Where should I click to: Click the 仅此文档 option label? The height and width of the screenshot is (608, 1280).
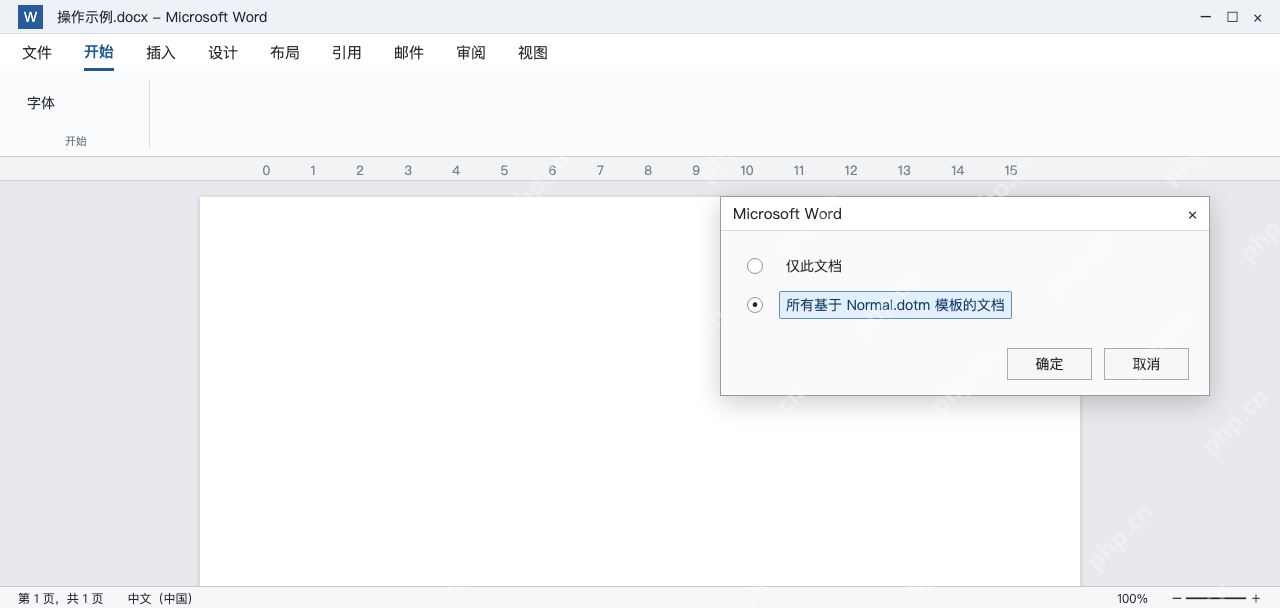click(x=814, y=266)
